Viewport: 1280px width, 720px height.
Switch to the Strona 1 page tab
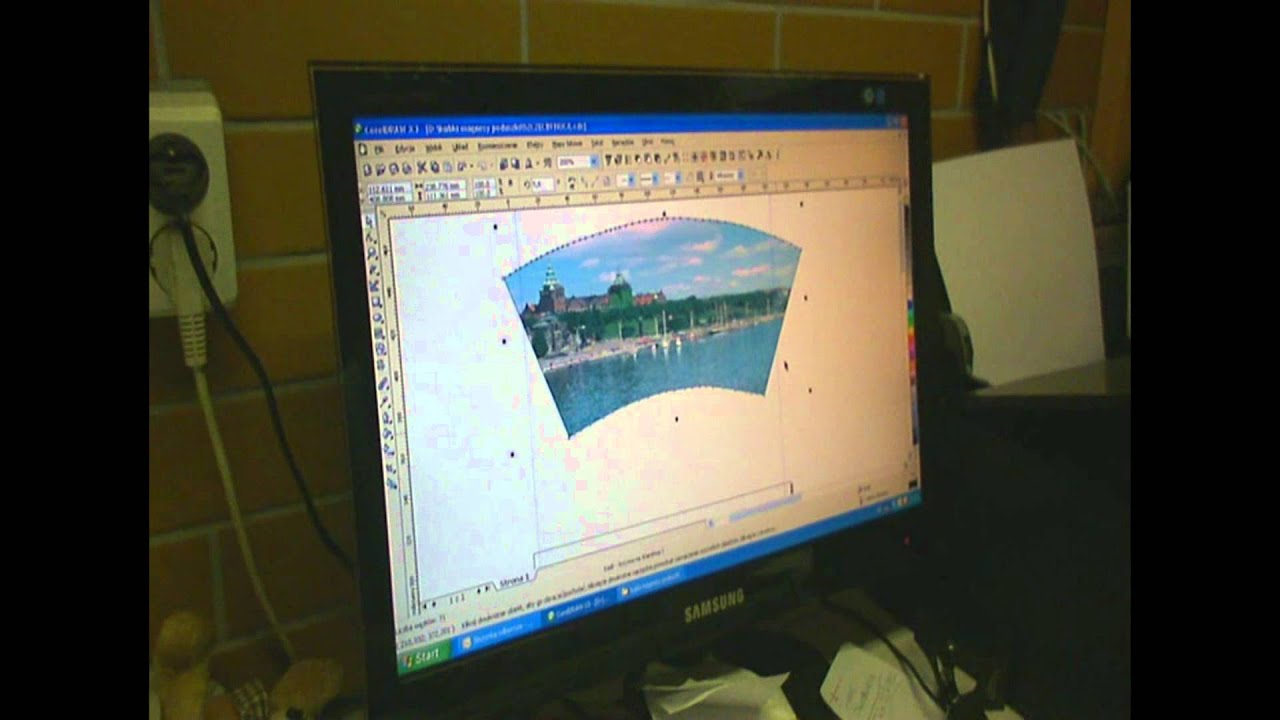pos(512,580)
